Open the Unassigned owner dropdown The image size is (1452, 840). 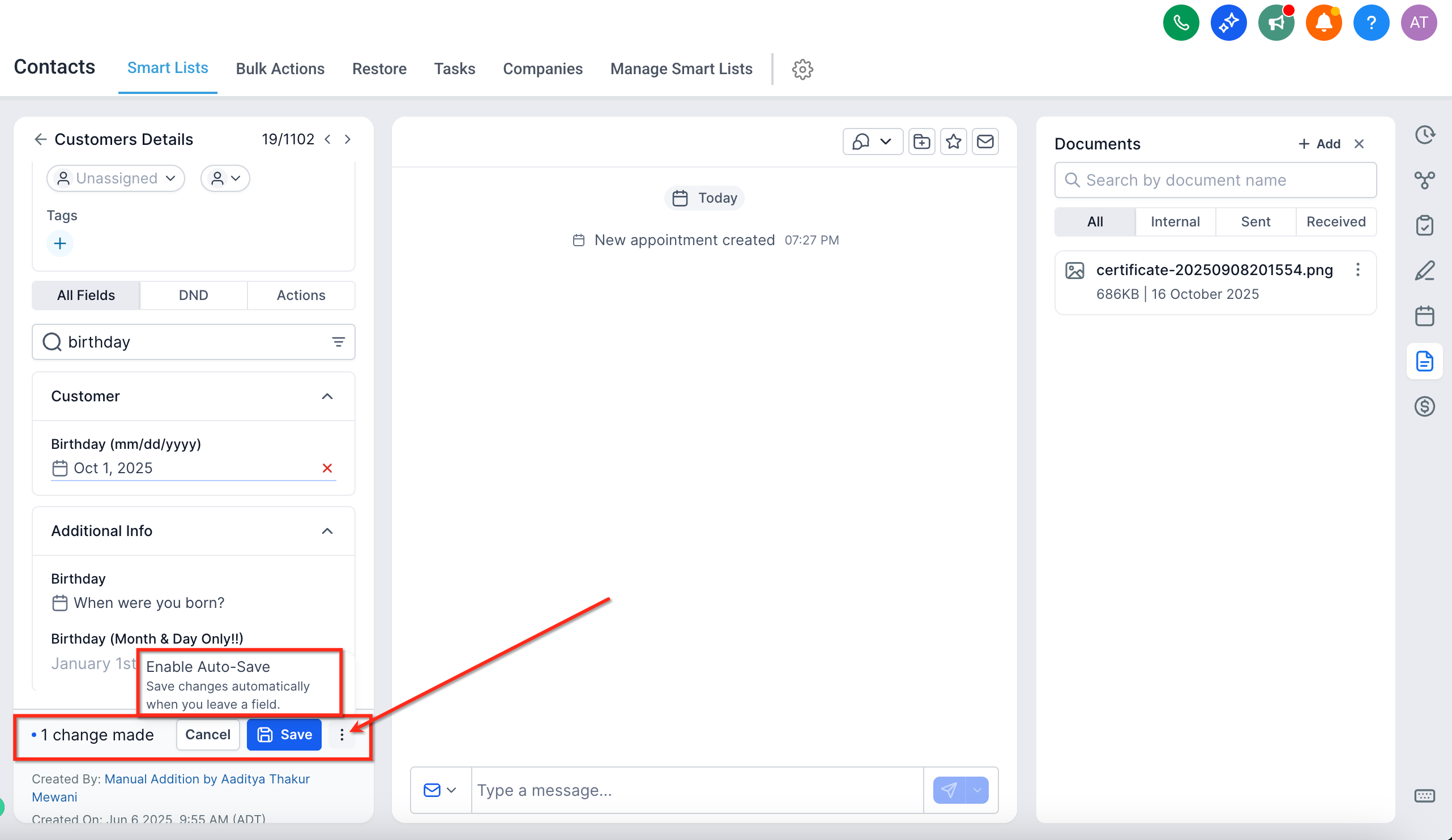pos(116,178)
